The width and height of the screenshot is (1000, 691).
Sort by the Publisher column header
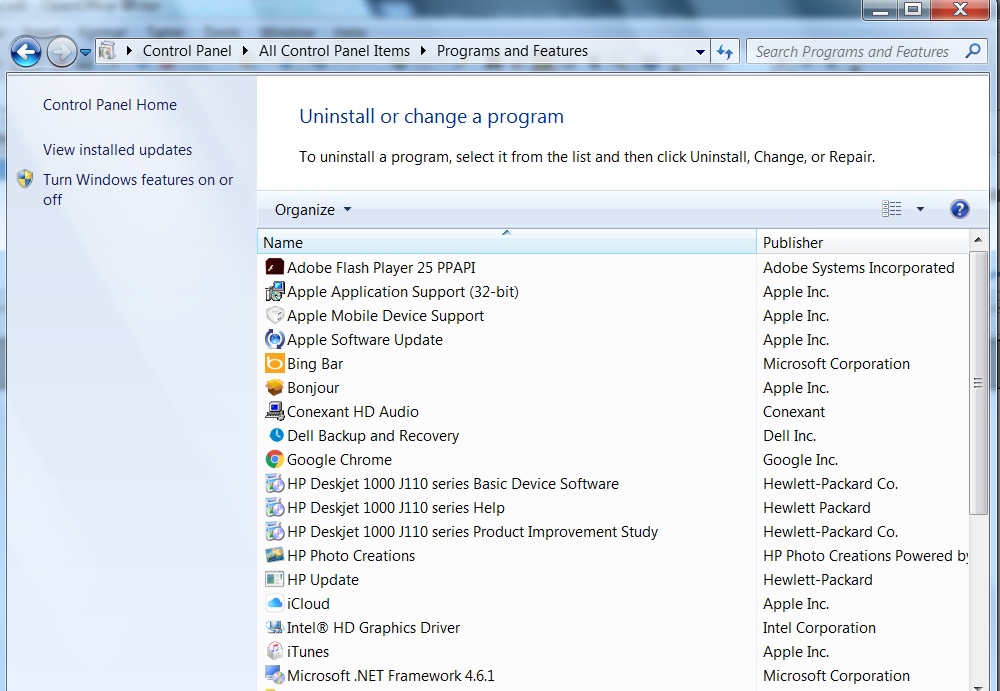tap(862, 242)
